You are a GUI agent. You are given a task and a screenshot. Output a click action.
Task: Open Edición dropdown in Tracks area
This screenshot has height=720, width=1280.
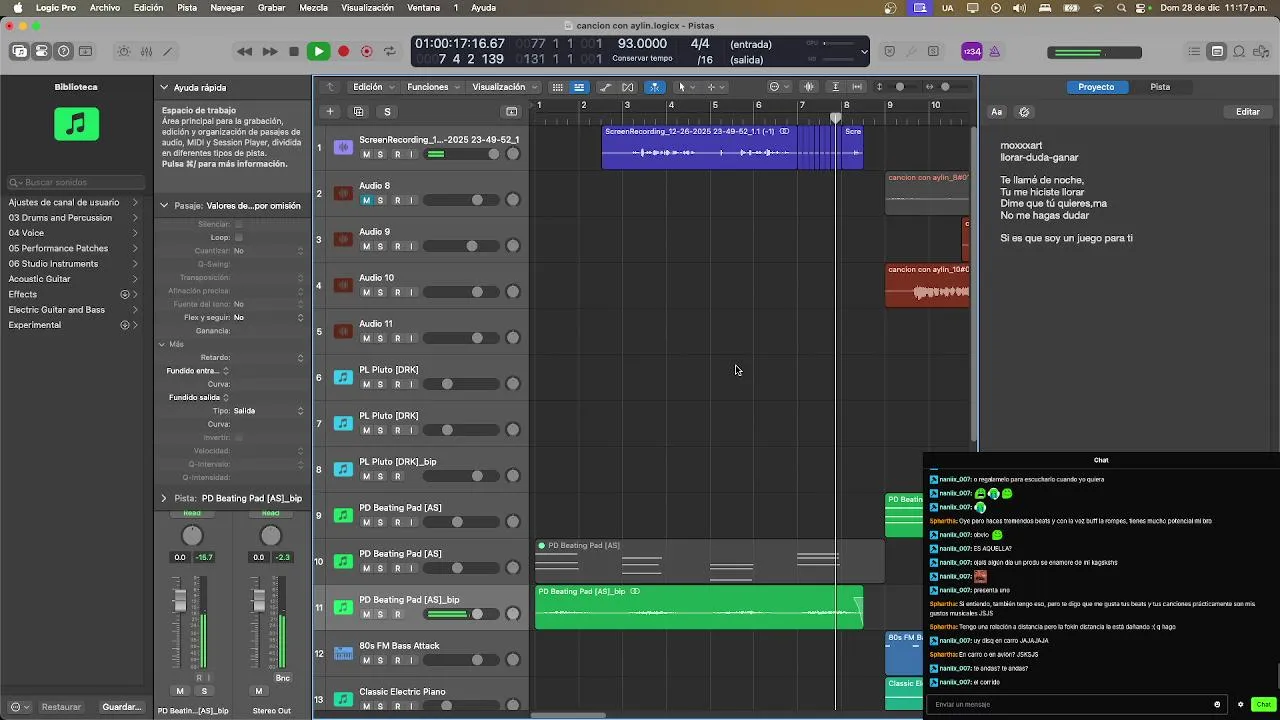[374, 87]
